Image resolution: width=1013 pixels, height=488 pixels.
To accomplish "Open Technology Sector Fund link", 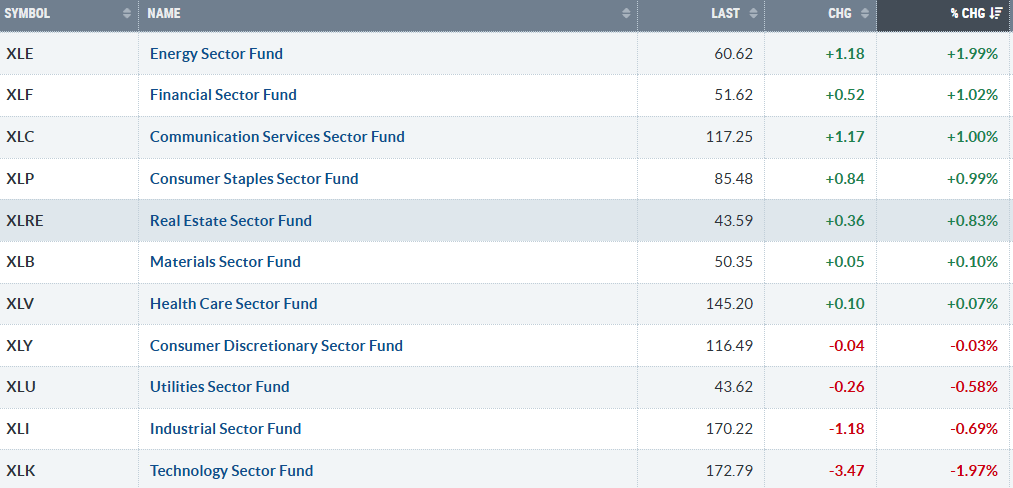I will coord(231,471).
